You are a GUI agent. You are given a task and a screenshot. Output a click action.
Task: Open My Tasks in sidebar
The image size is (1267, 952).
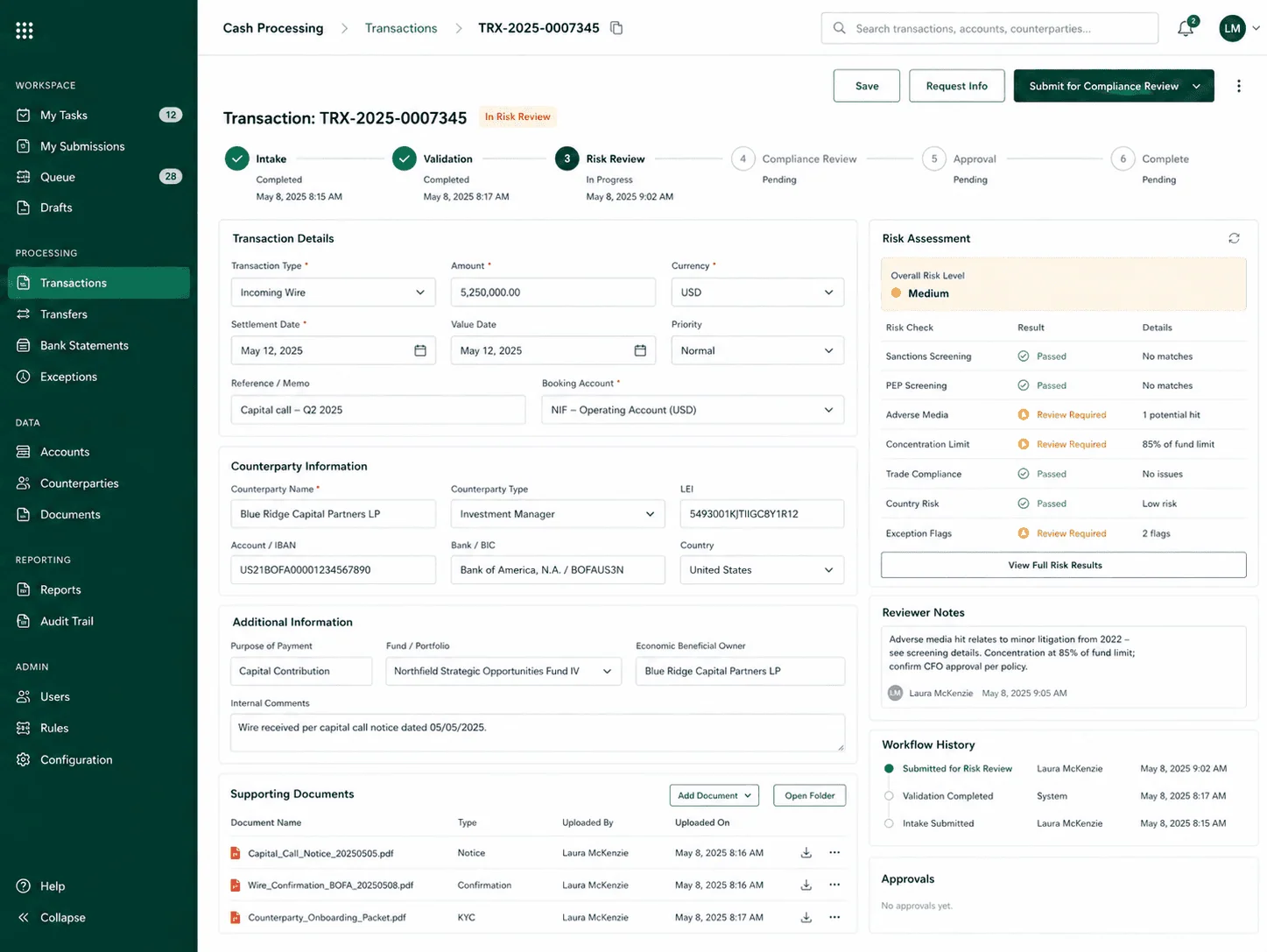pyautogui.click(x=98, y=115)
